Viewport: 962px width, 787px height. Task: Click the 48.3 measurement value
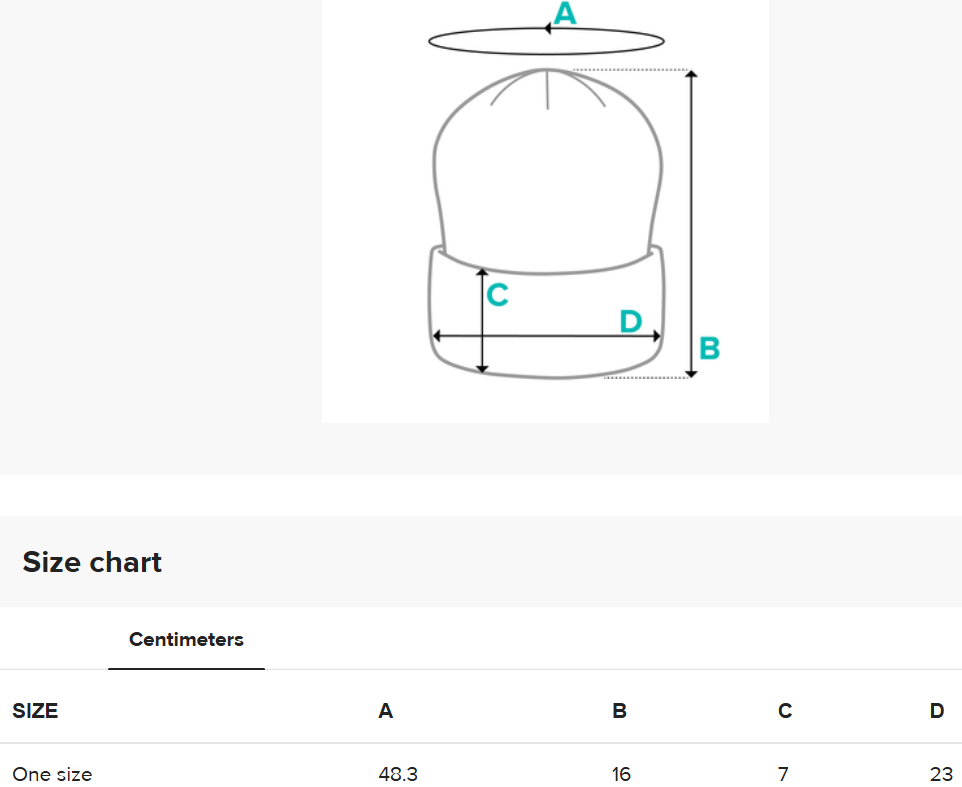tap(398, 774)
